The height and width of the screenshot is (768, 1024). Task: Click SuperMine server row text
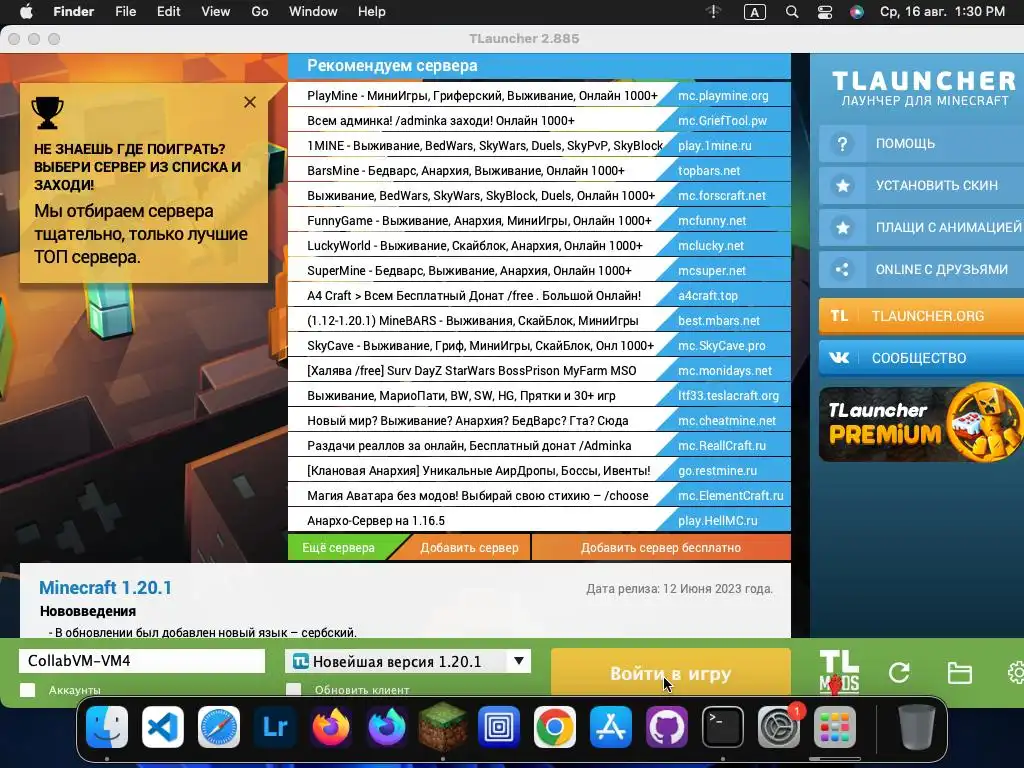point(469,270)
